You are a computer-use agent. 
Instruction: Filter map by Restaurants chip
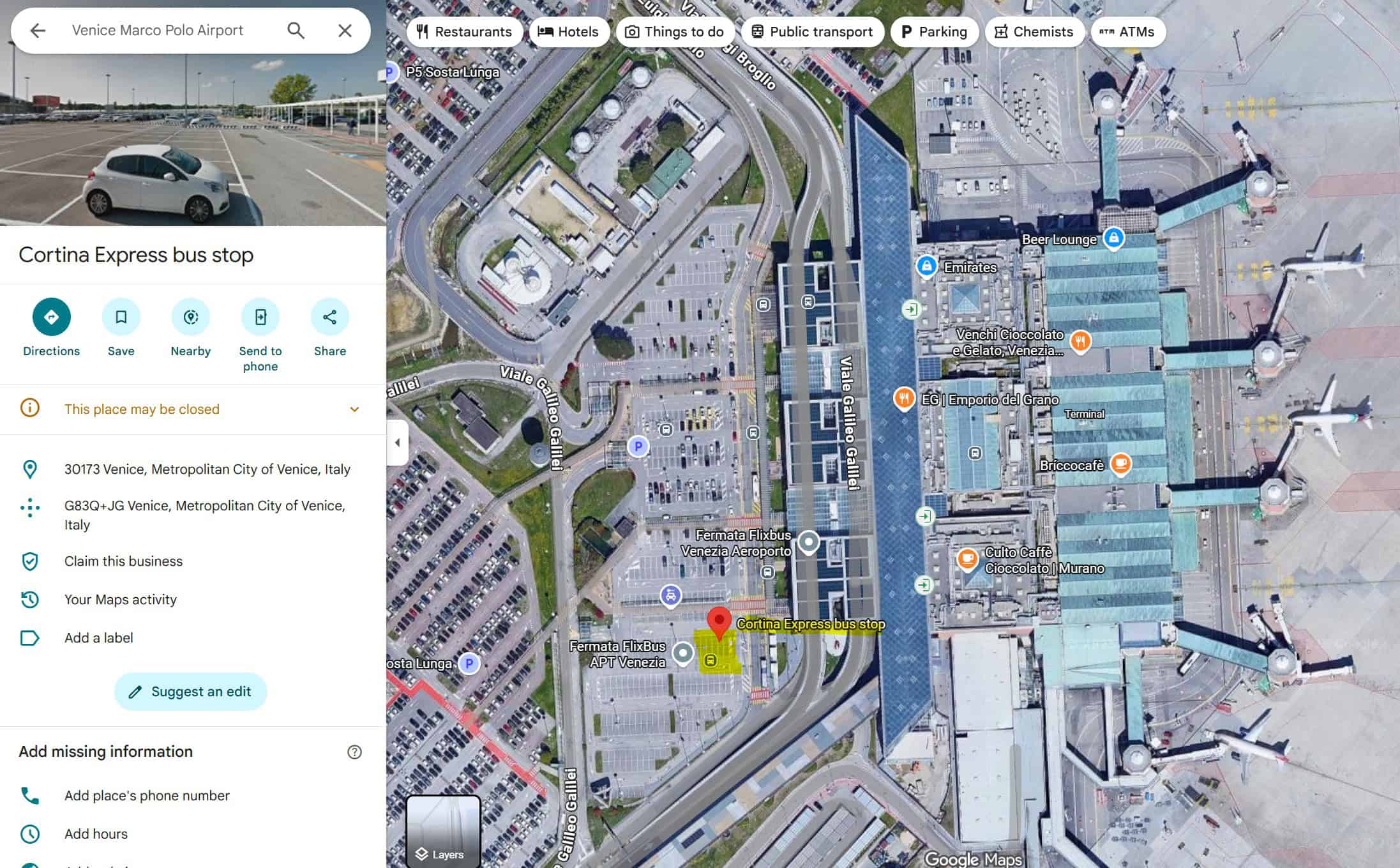click(464, 32)
